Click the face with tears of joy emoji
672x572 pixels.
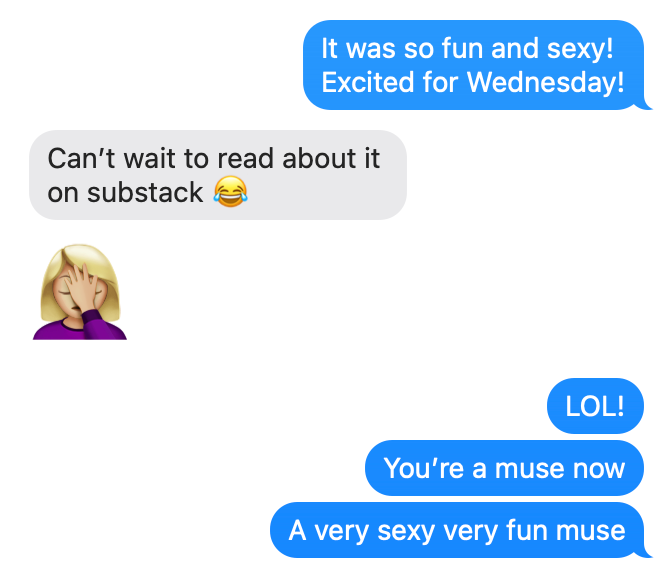(231, 192)
